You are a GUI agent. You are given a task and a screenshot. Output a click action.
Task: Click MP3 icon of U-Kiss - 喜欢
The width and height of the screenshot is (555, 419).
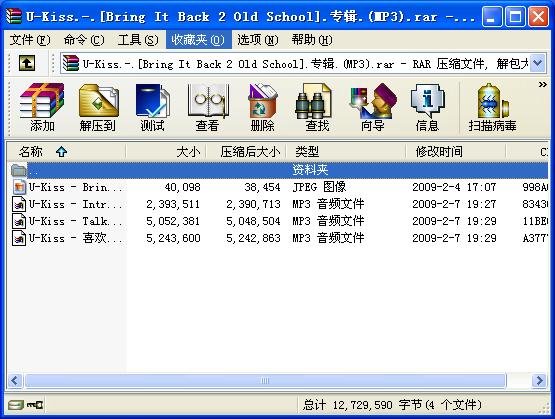coord(19,238)
